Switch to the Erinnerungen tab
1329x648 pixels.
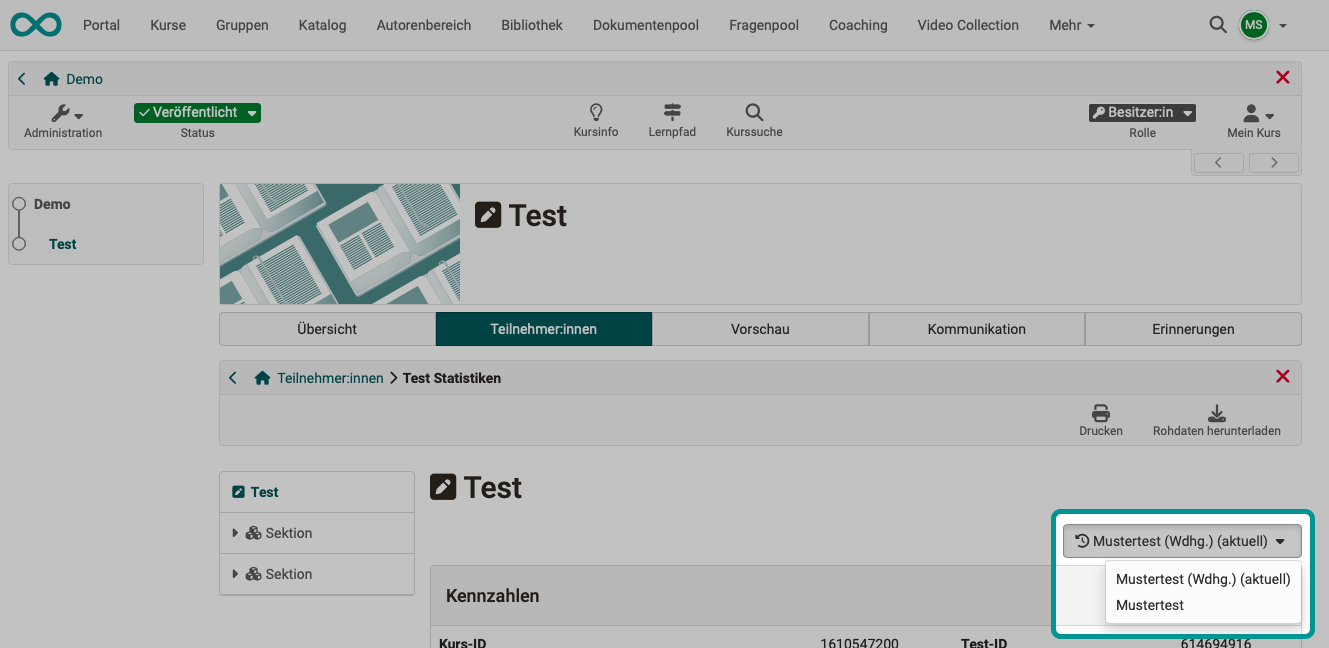tap(1192, 329)
